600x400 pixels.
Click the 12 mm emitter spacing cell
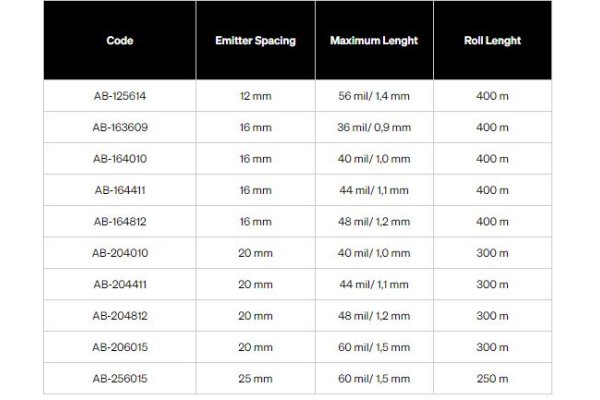[255, 97]
